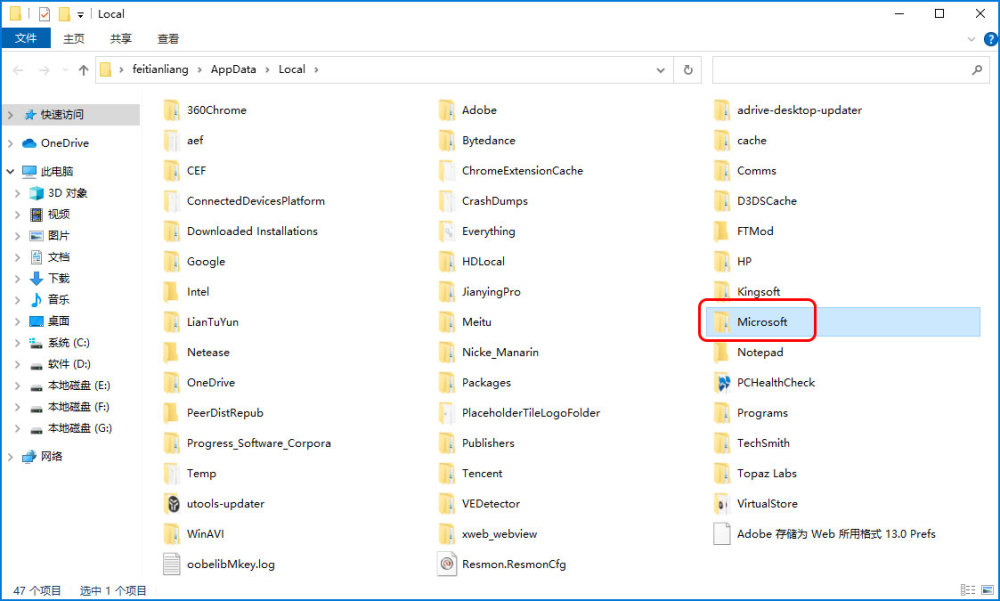Open the recent locations dropdown arrow
Screen dimensions: 1000x601
(64, 70)
